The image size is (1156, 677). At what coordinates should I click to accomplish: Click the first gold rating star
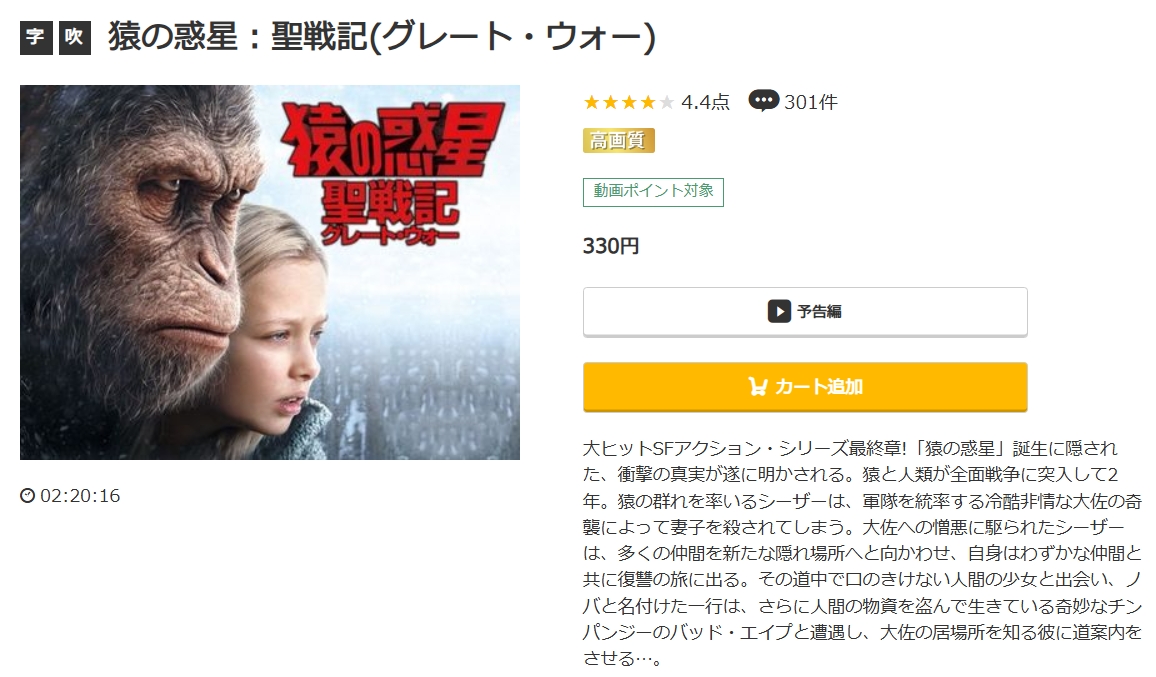tap(591, 102)
